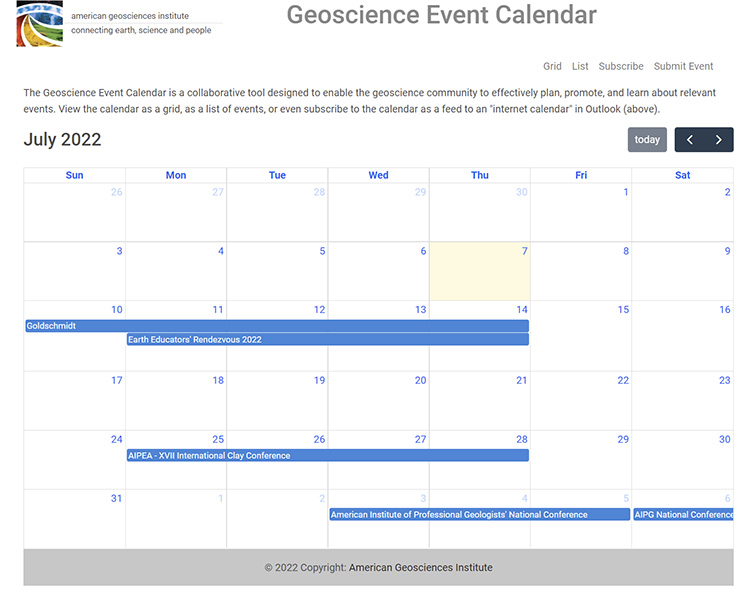Screen dimensions: 748x600
Task: Click the Sat column header
Action: tap(682, 175)
